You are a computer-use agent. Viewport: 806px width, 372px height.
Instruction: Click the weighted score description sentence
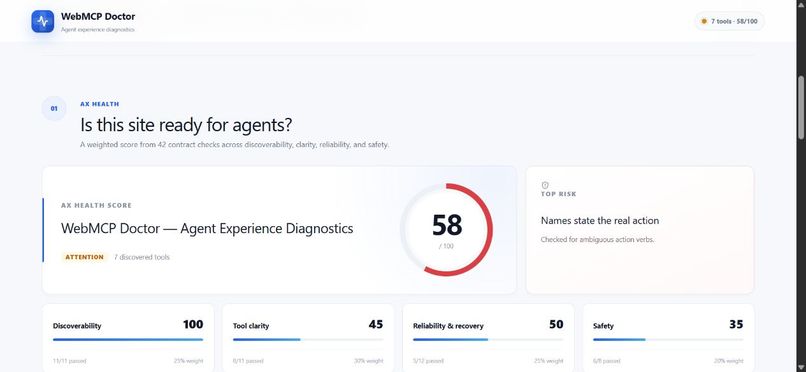(234, 145)
